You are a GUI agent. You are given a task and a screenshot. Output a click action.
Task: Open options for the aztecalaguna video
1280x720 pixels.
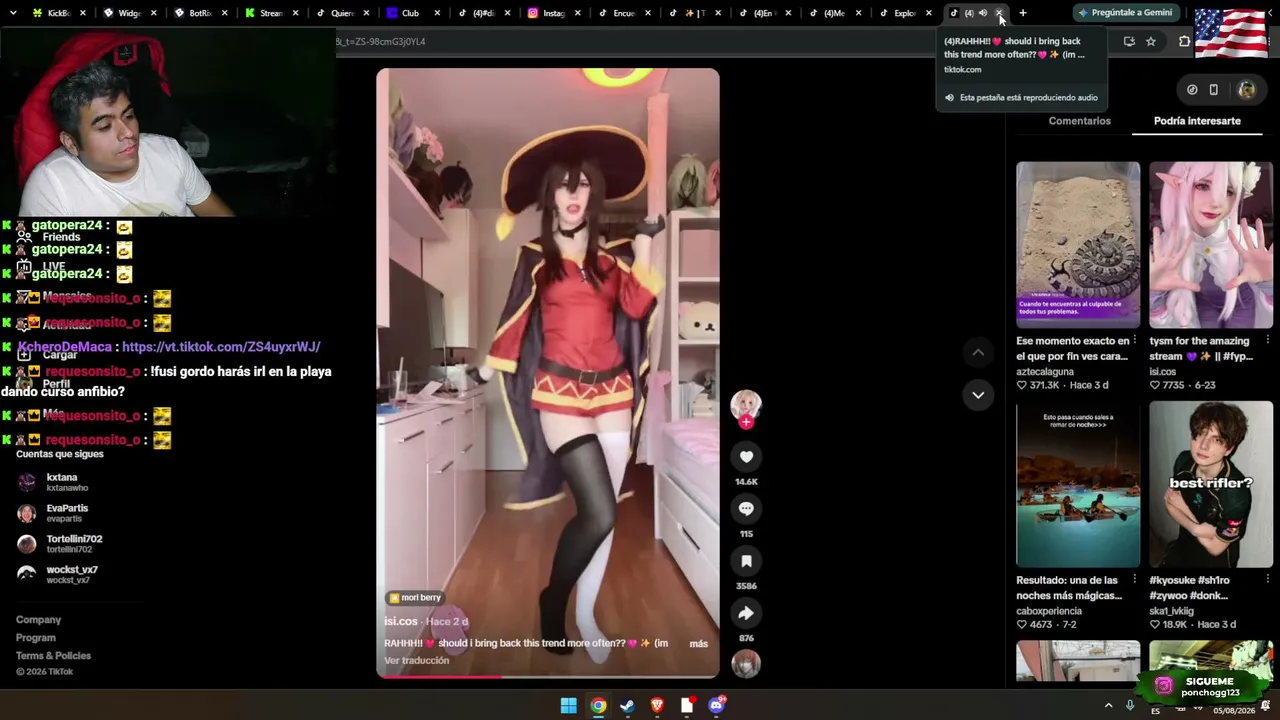[1134, 340]
